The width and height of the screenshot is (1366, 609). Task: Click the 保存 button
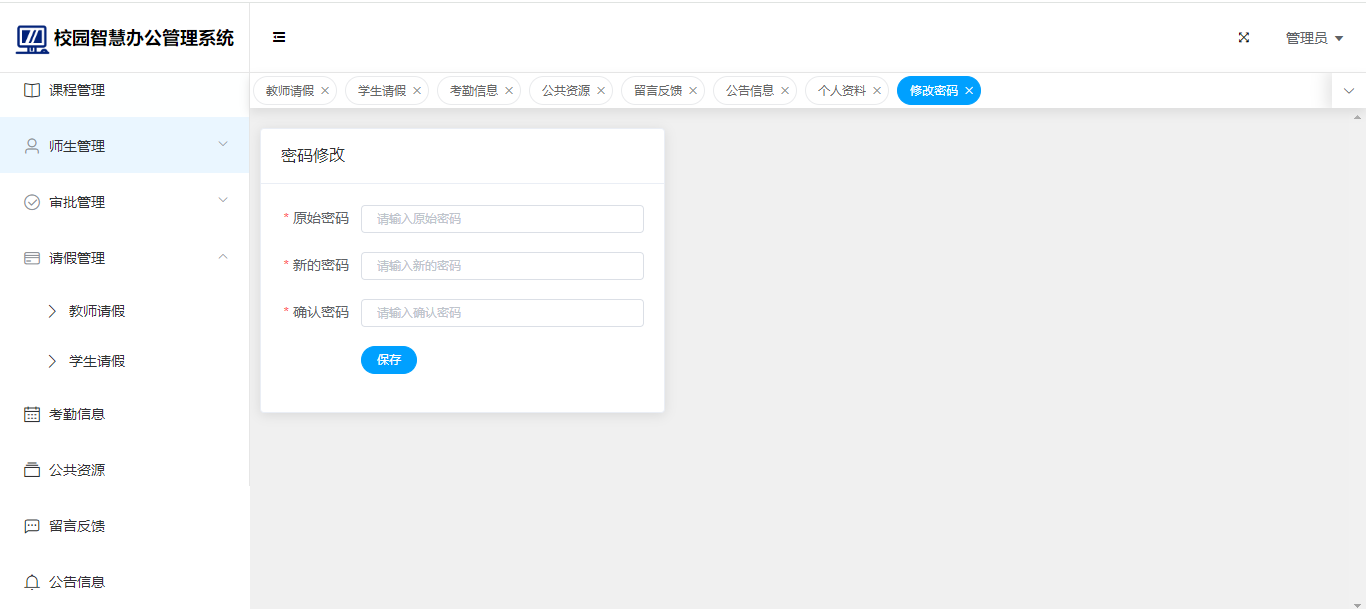[389, 360]
